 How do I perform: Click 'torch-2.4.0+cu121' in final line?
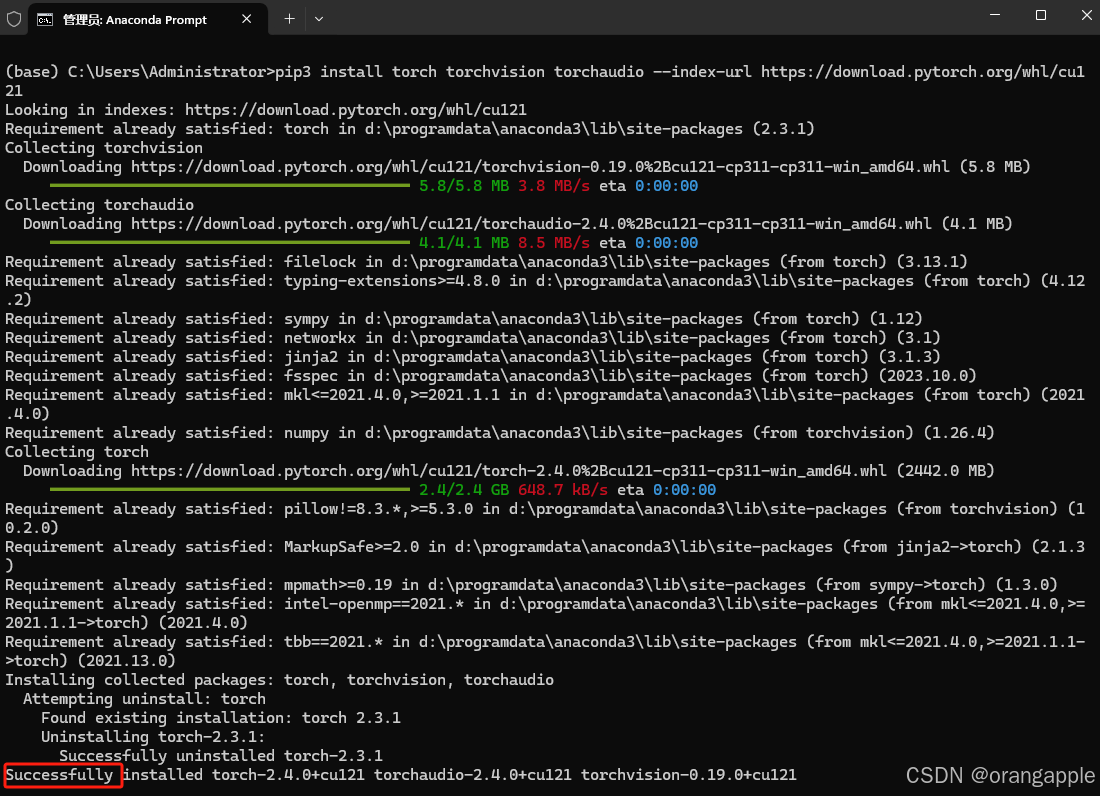(288, 774)
